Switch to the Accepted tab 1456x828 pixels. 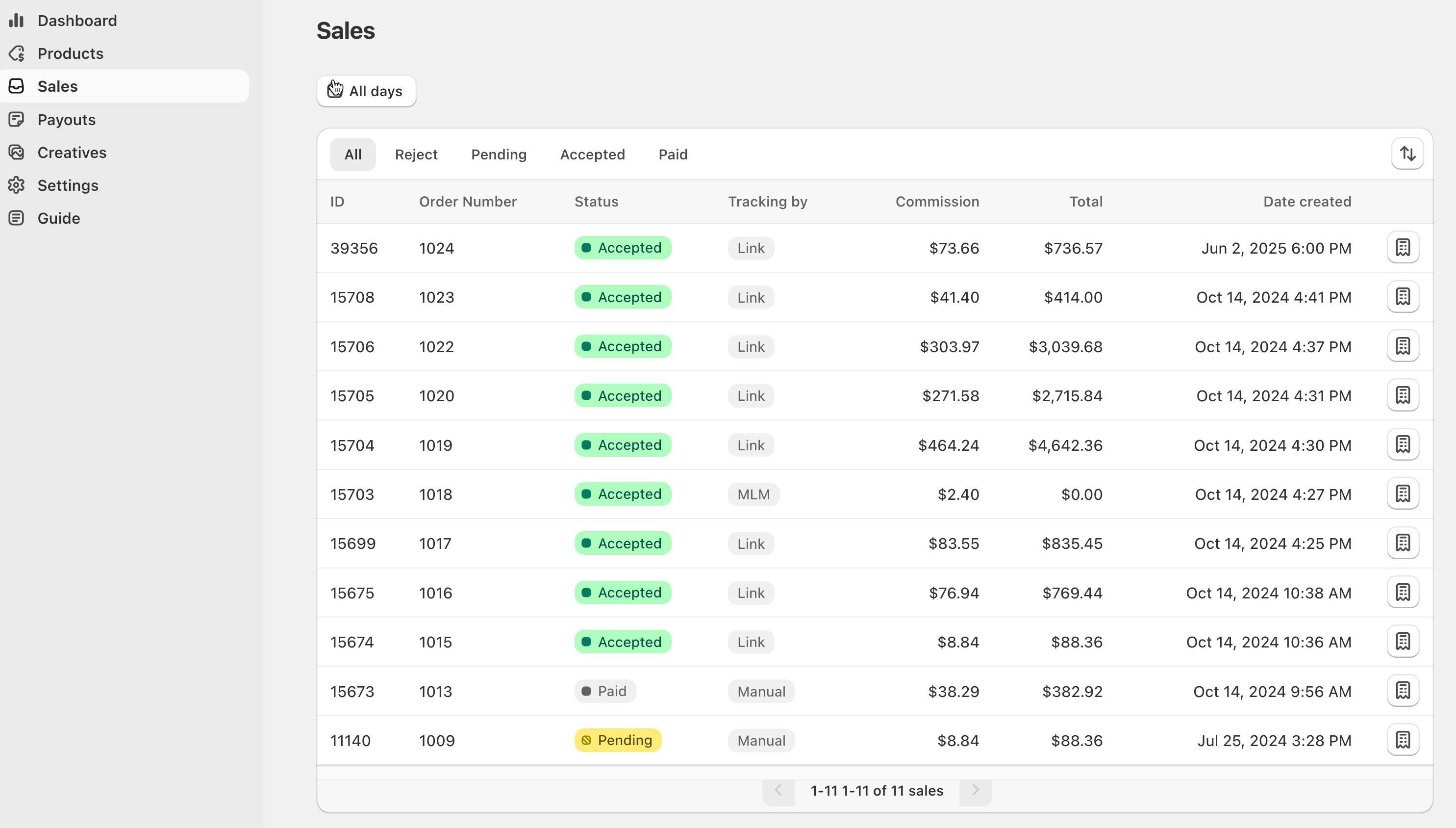click(592, 154)
